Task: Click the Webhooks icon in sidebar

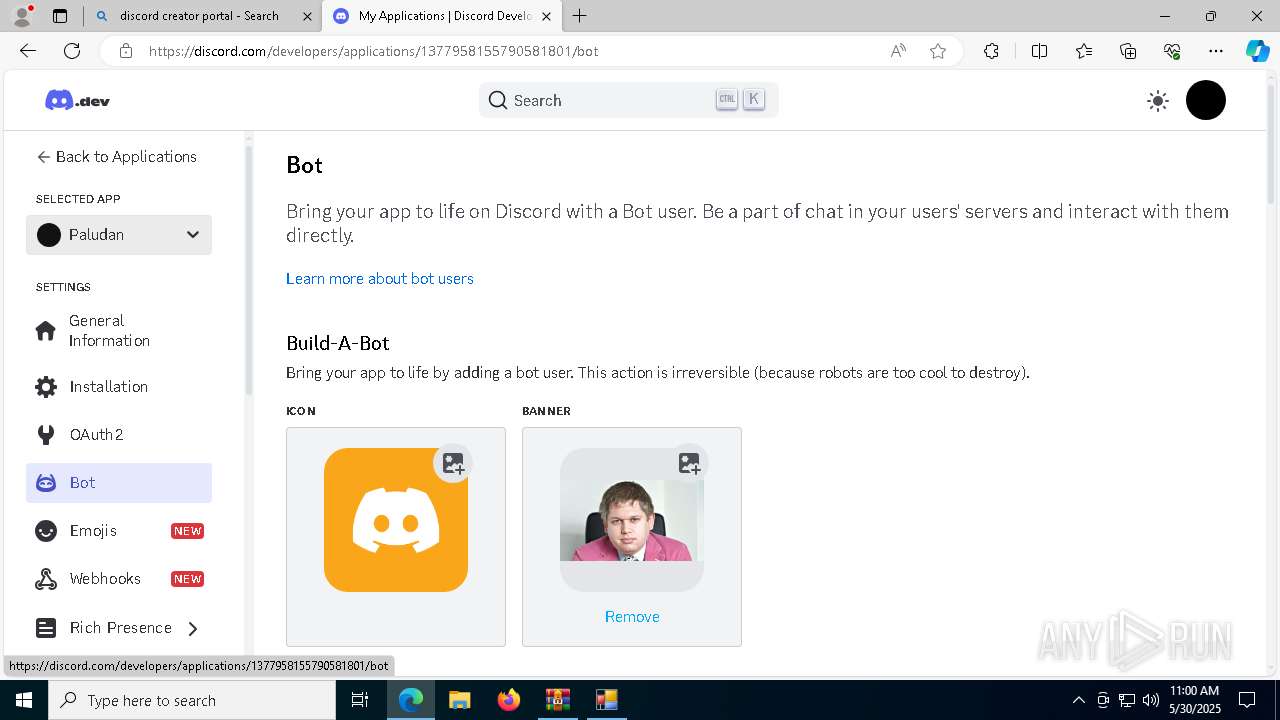Action: click(x=46, y=579)
